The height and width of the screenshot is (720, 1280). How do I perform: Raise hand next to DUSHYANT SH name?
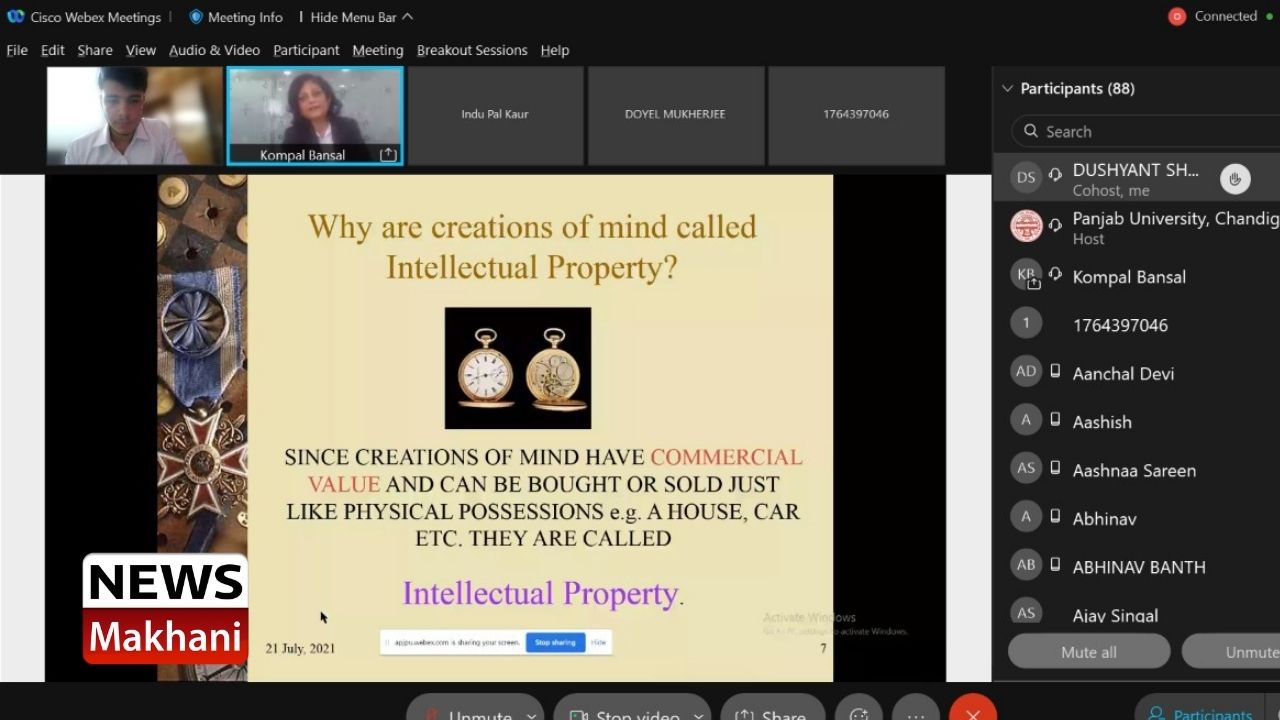click(x=1235, y=179)
